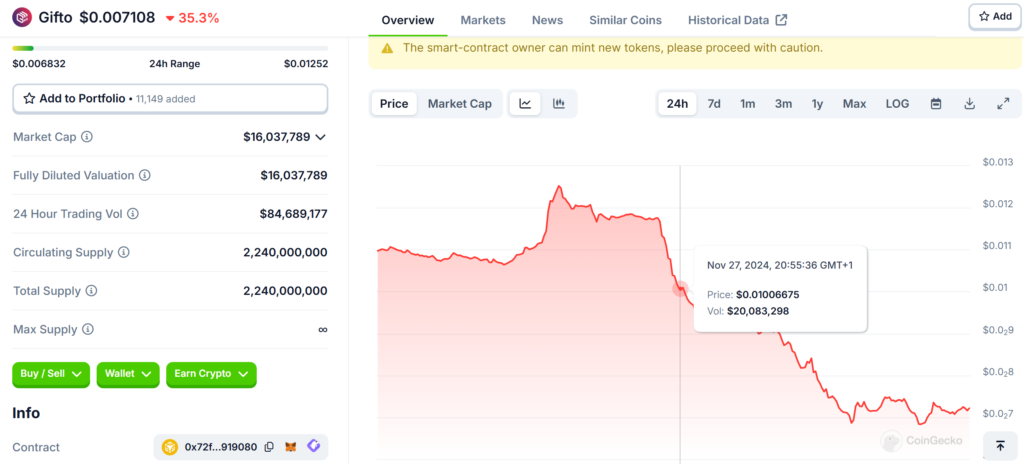Open the Earn Crypto dropdown
Viewport: 1024px width, 464px height.
(x=211, y=374)
